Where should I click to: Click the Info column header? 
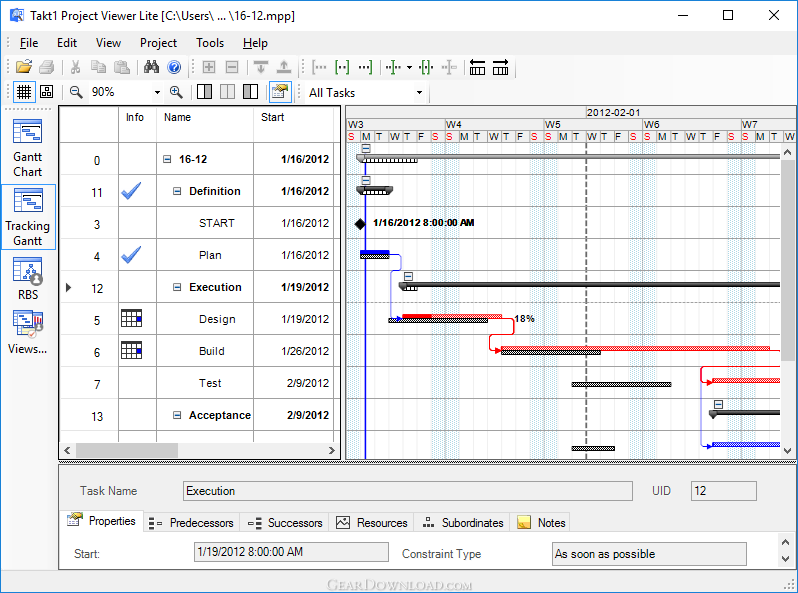click(x=137, y=124)
